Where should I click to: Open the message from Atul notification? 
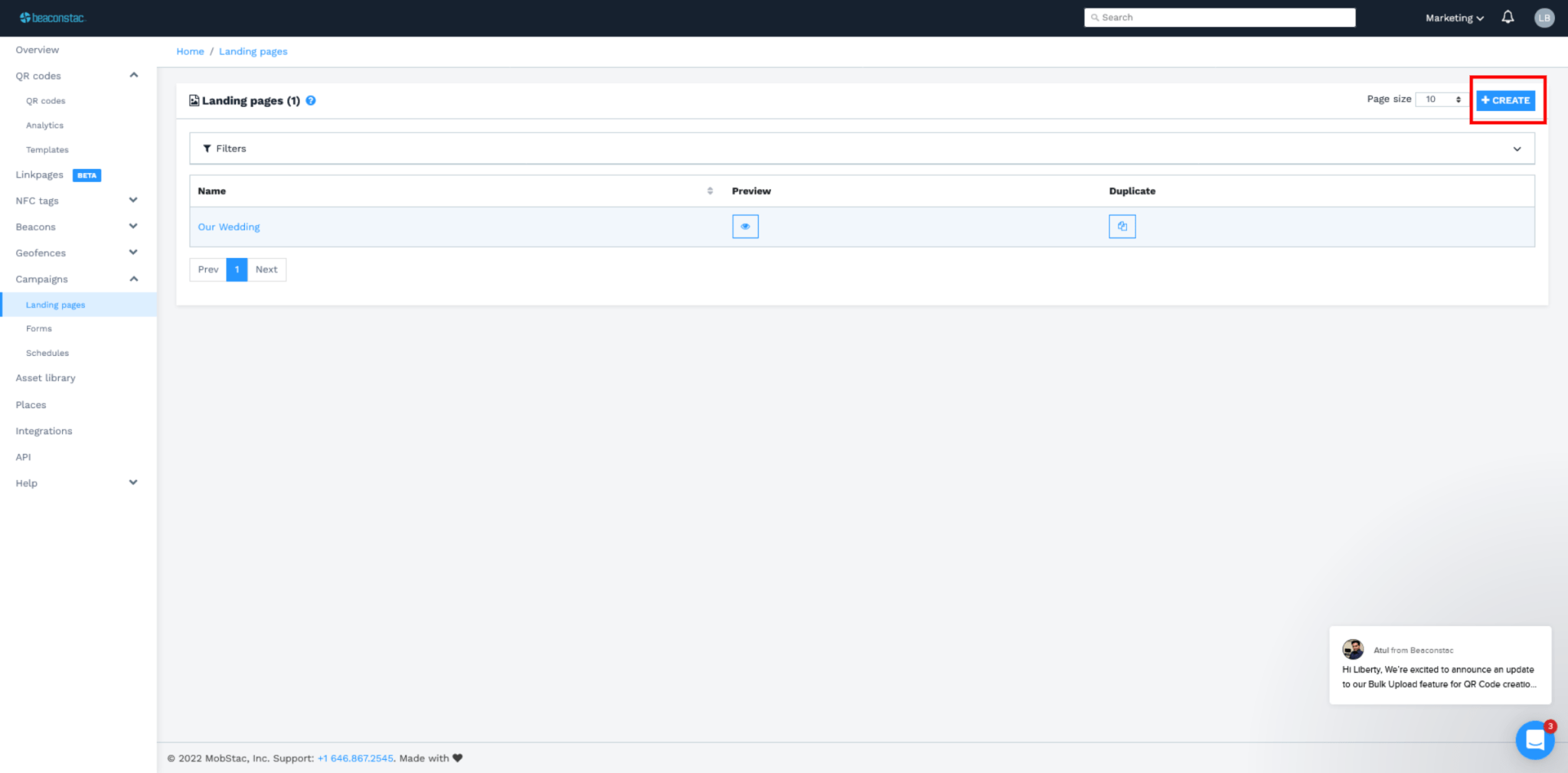click(x=1440, y=665)
